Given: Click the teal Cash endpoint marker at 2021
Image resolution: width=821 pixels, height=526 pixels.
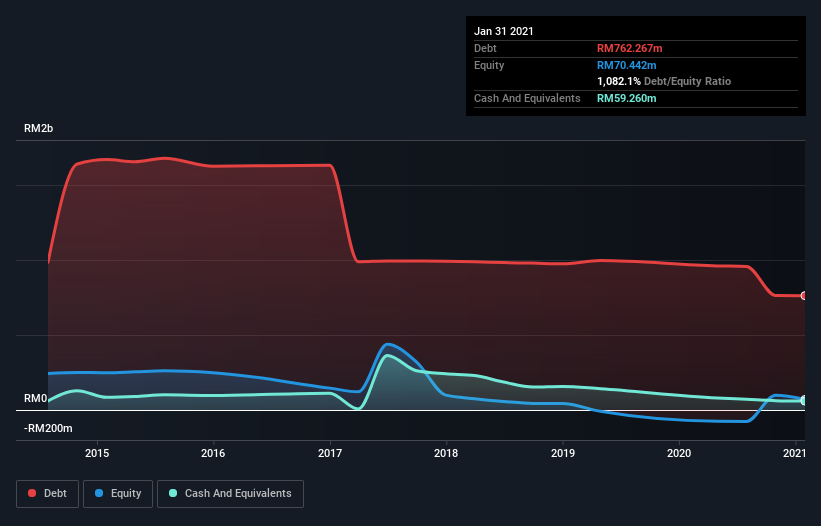Looking at the screenshot, I should [803, 400].
